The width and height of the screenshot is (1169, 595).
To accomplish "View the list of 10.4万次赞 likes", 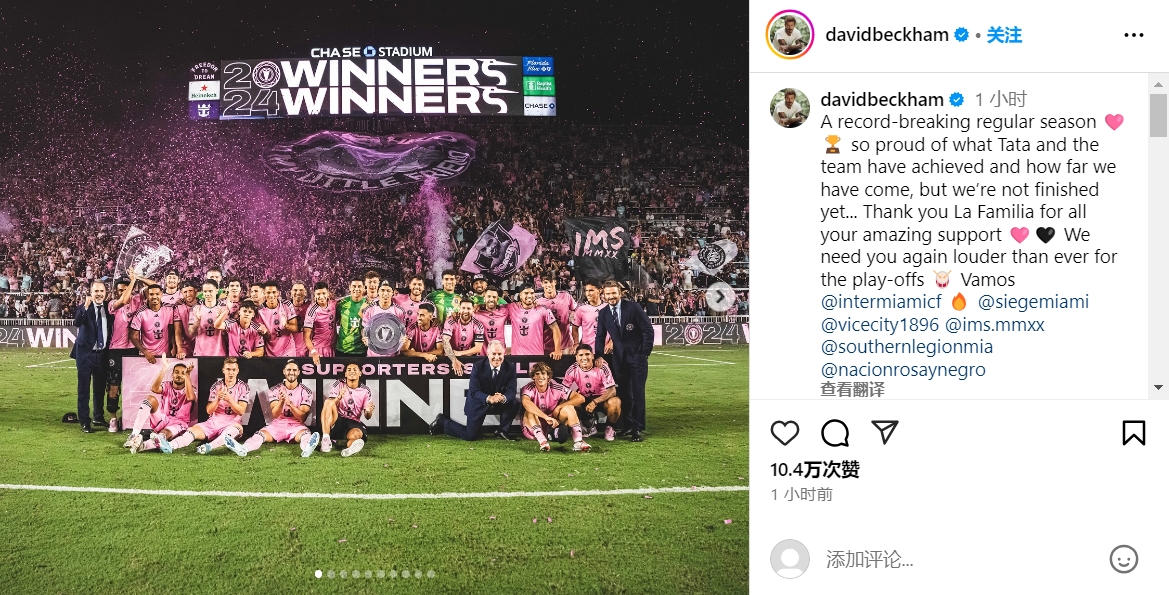I will (x=815, y=470).
